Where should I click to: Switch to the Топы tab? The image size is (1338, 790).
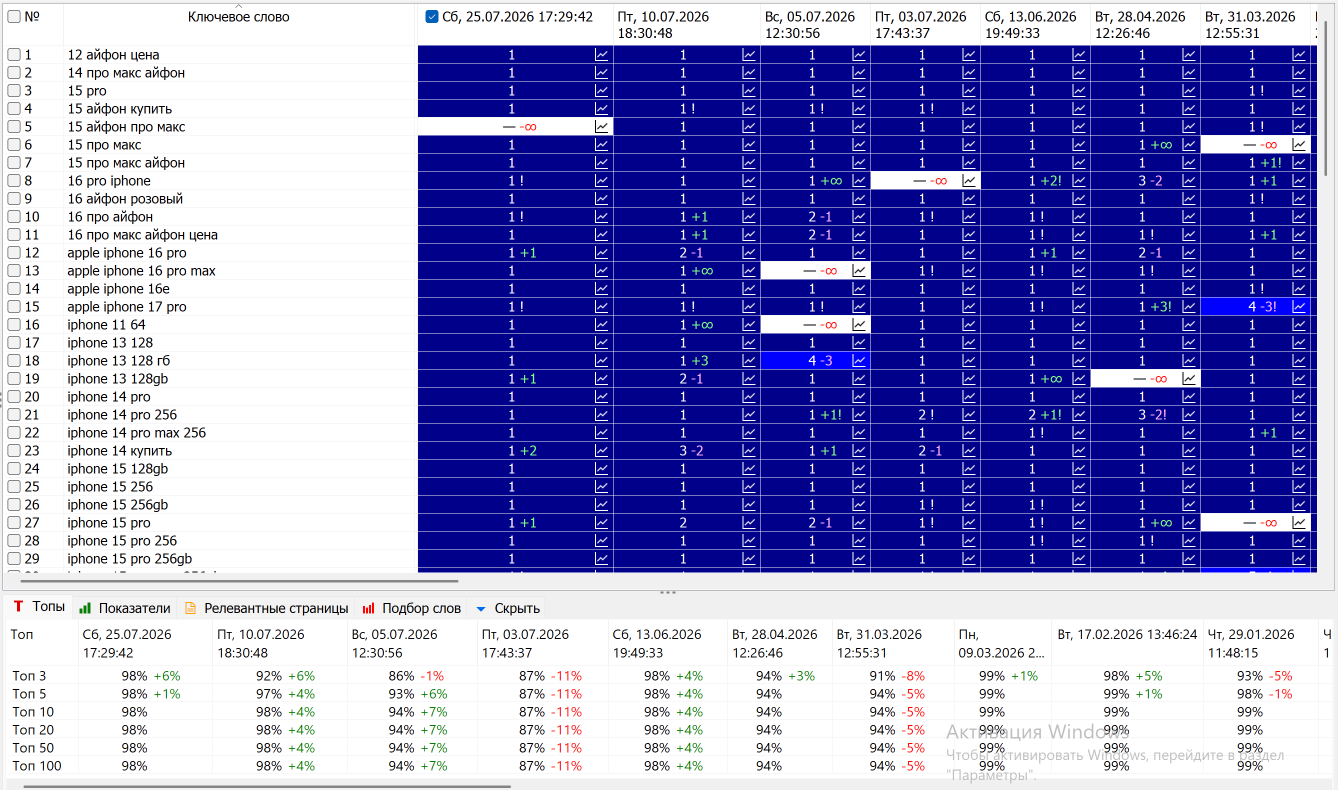coord(39,607)
